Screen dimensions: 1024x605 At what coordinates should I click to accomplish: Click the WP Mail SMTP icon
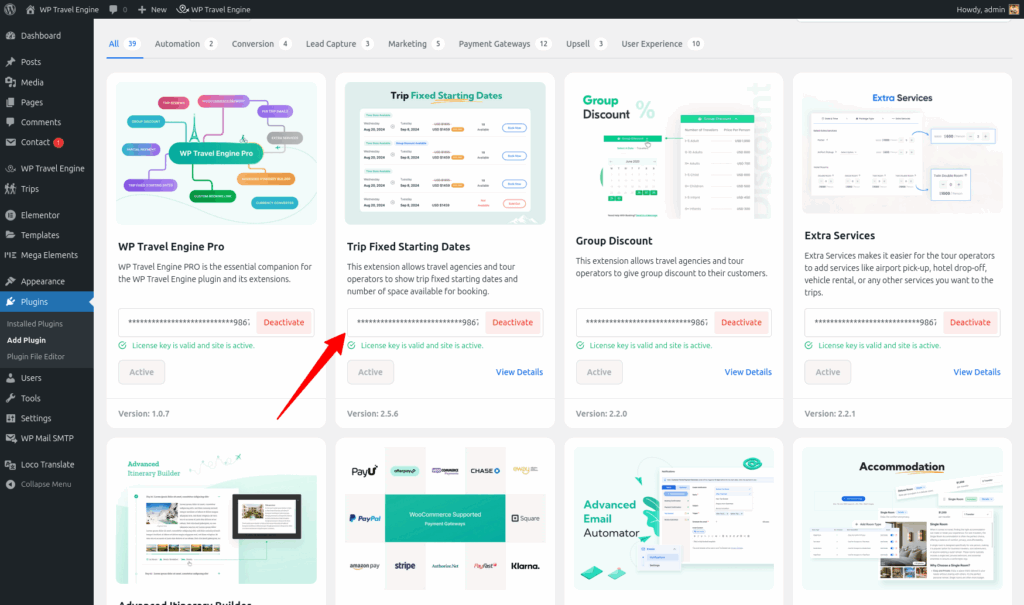point(10,438)
